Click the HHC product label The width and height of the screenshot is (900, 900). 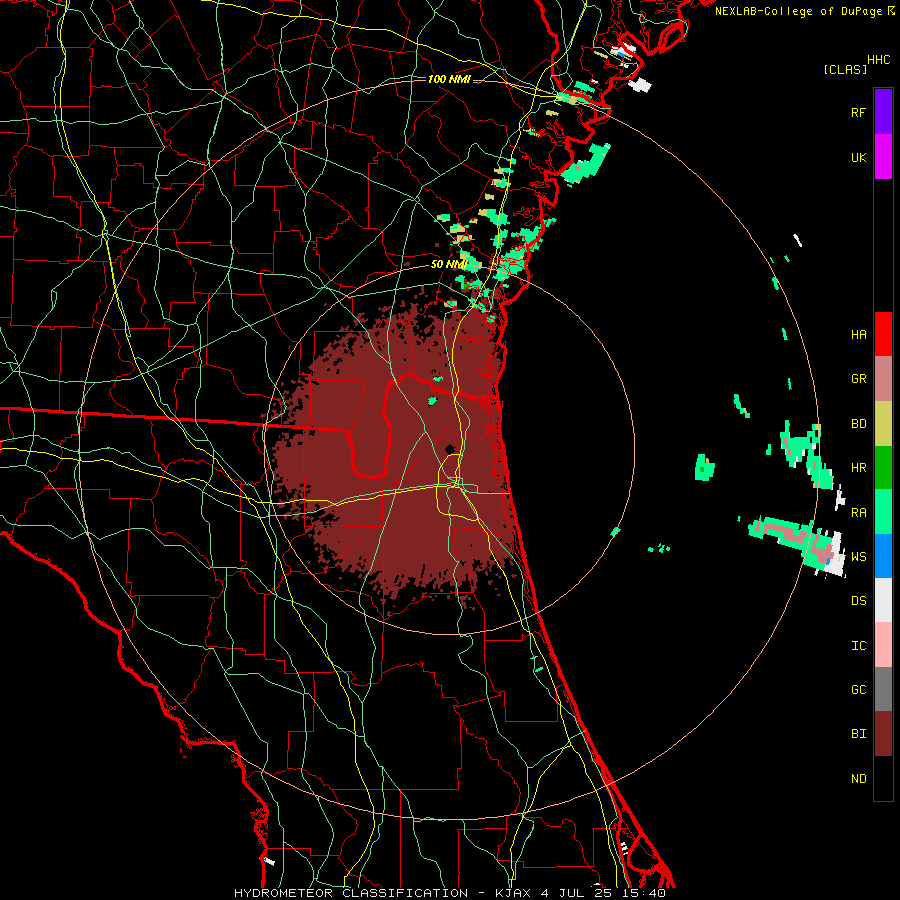[879, 60]
